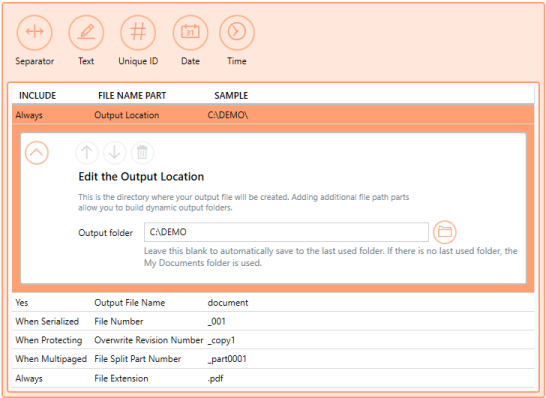546x398 pixels.
Task: Select the File Extension row
Action: (273, 378)
